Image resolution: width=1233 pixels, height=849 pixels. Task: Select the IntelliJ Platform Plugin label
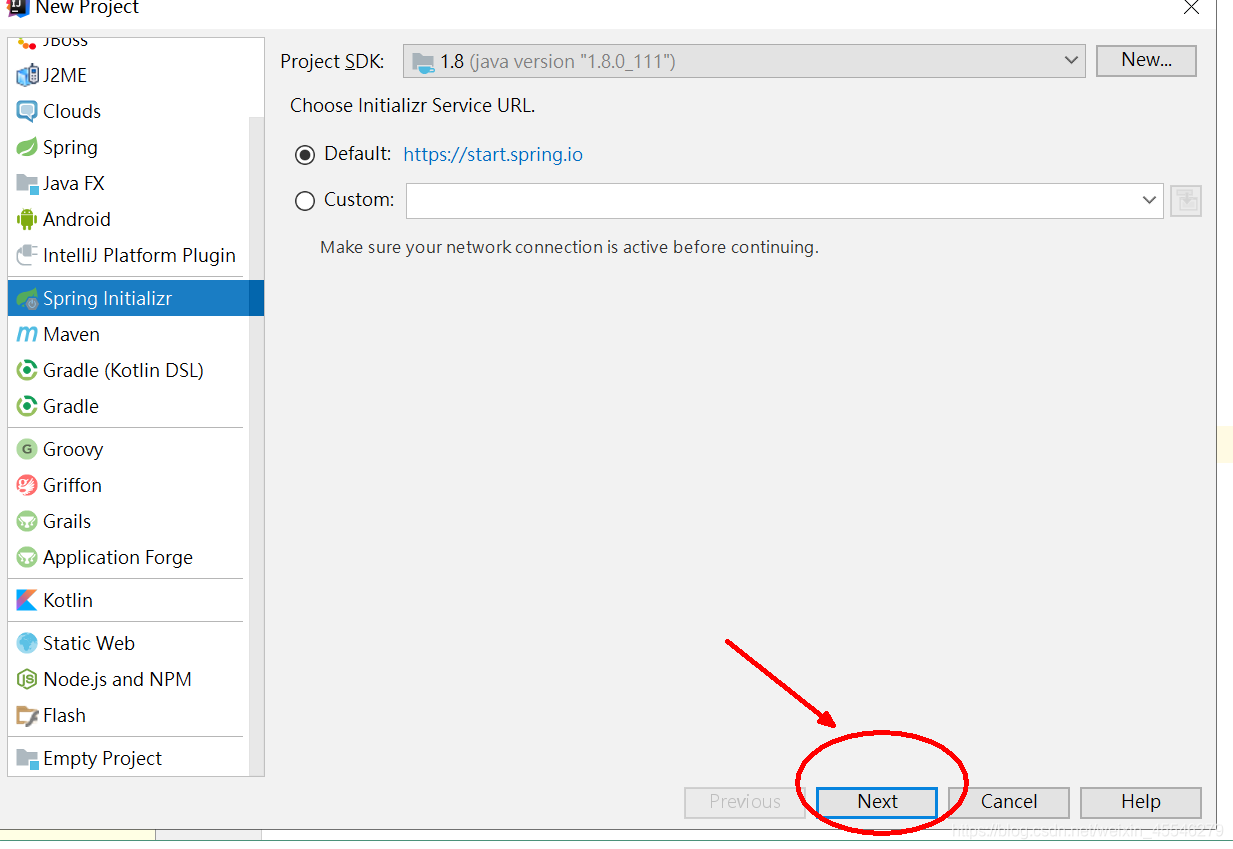pos(139,255)
